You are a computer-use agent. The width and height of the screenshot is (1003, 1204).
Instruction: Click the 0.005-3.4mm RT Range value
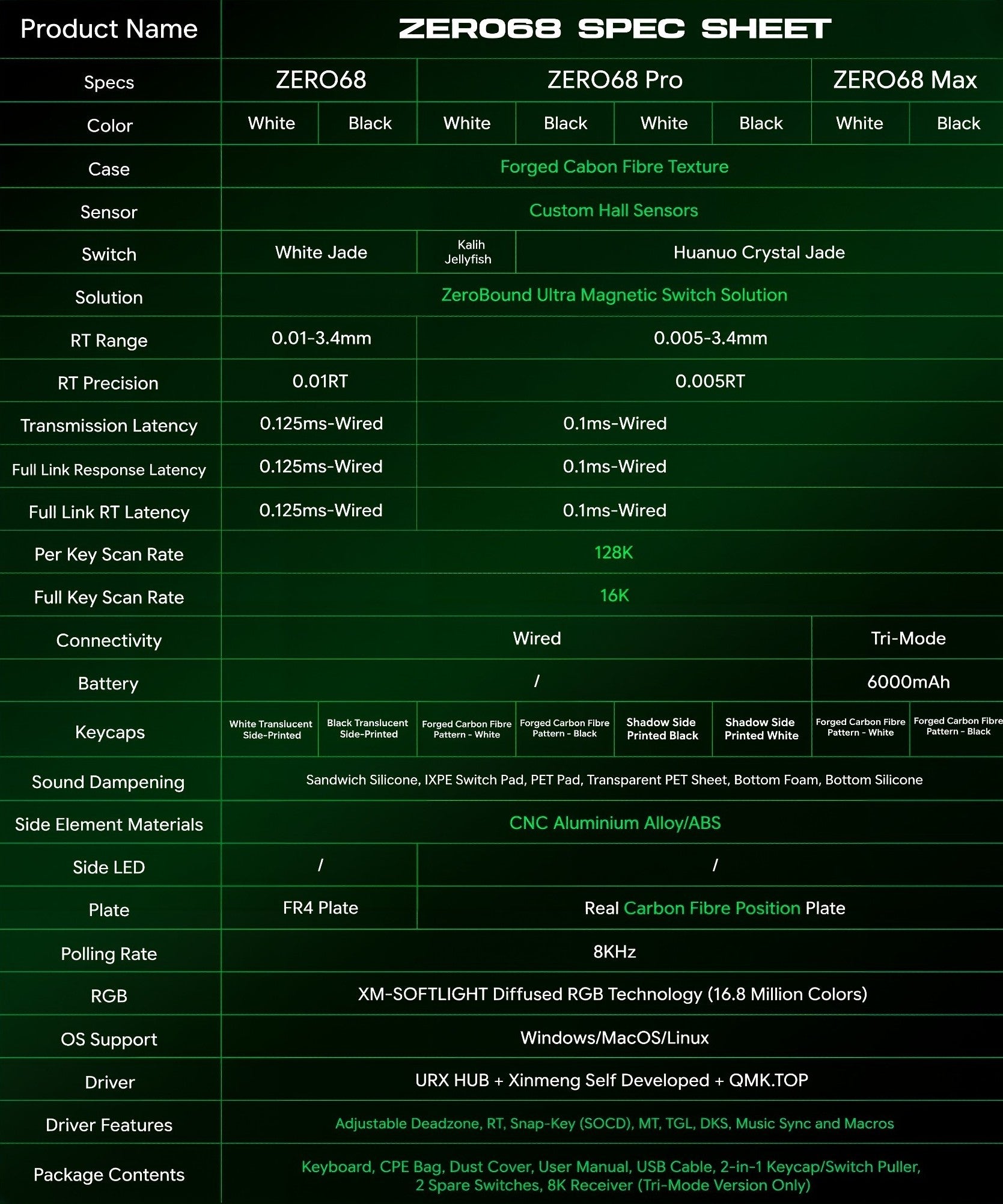click(710, 338)
